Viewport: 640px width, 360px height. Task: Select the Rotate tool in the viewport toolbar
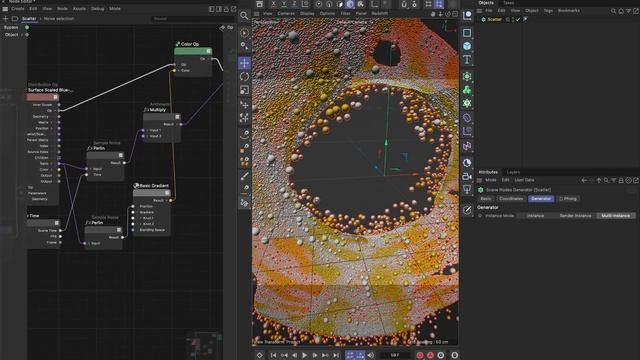244,76
